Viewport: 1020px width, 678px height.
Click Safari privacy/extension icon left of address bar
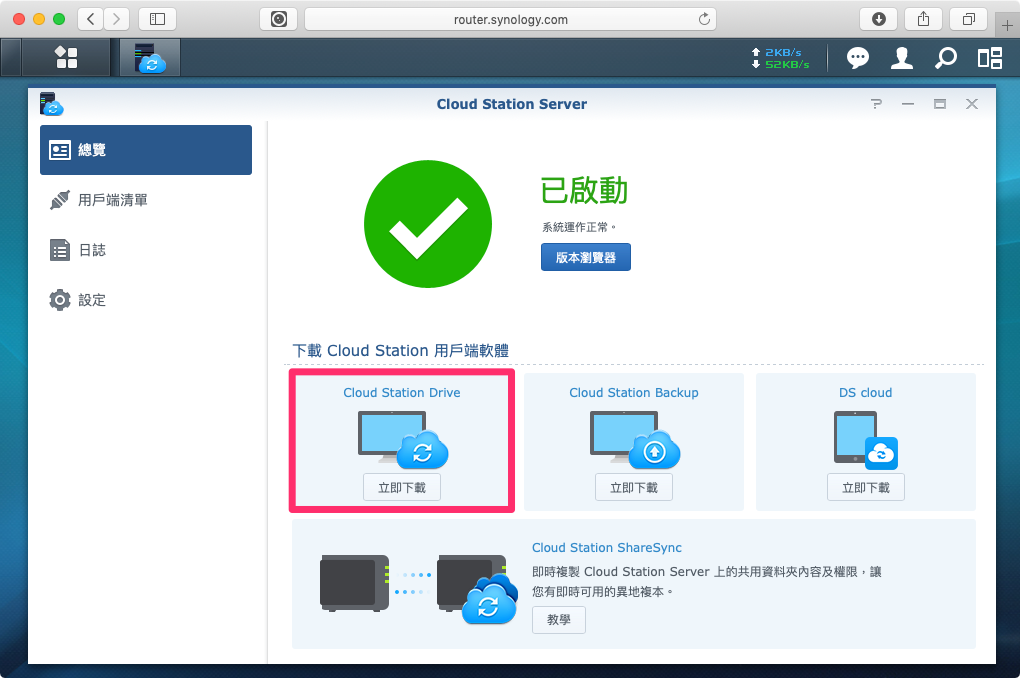coord(279,19)
